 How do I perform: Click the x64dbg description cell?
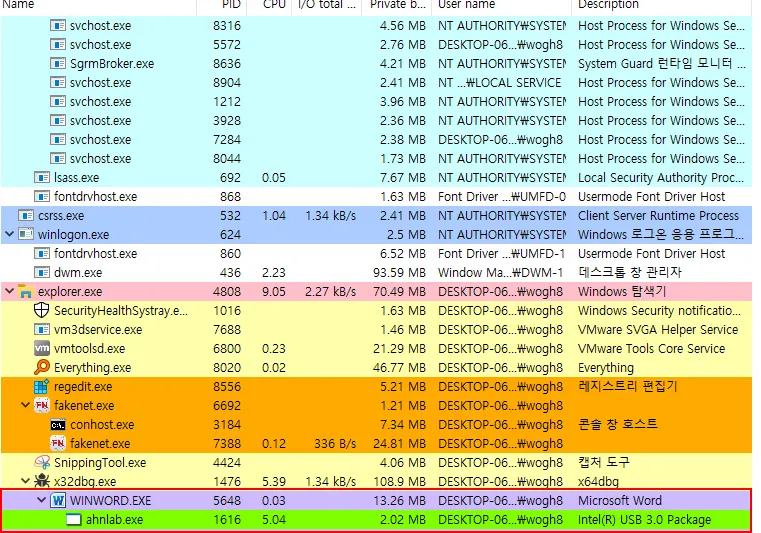598,482
